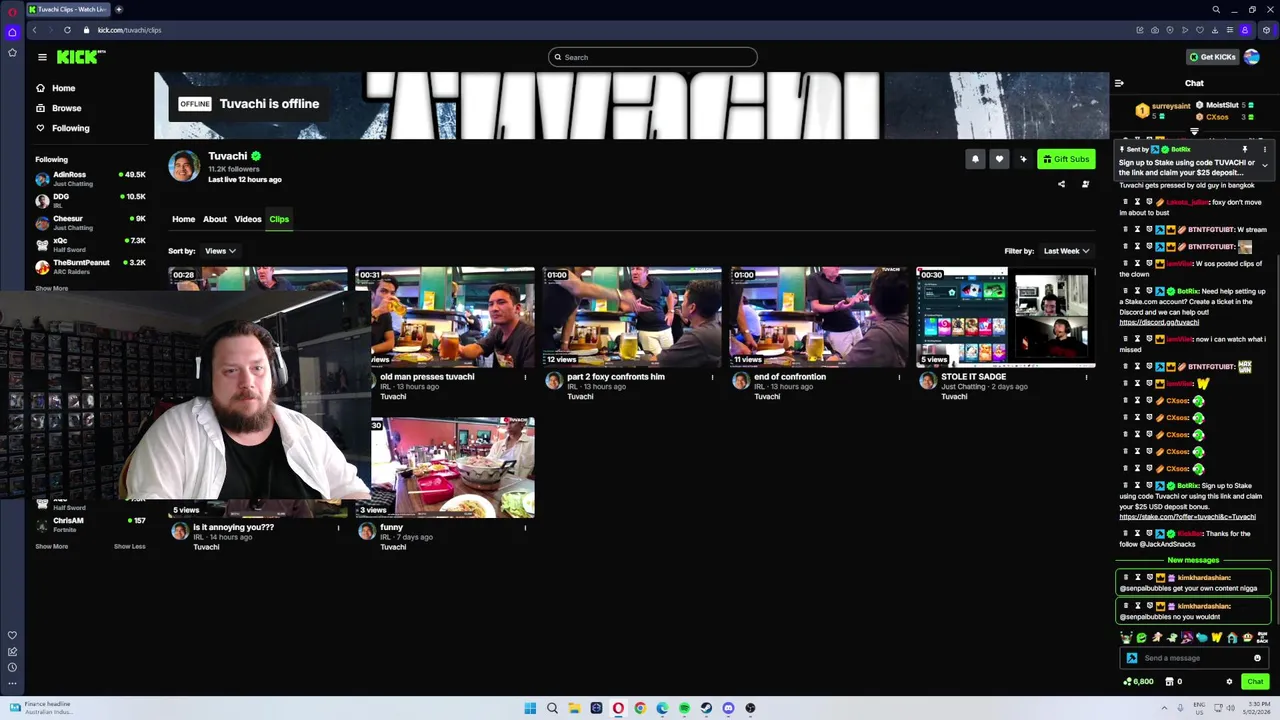Click the 'old man presses tuvachi' title
Image resolution: width=1280 pixels, height=720 pixels.
427,377
